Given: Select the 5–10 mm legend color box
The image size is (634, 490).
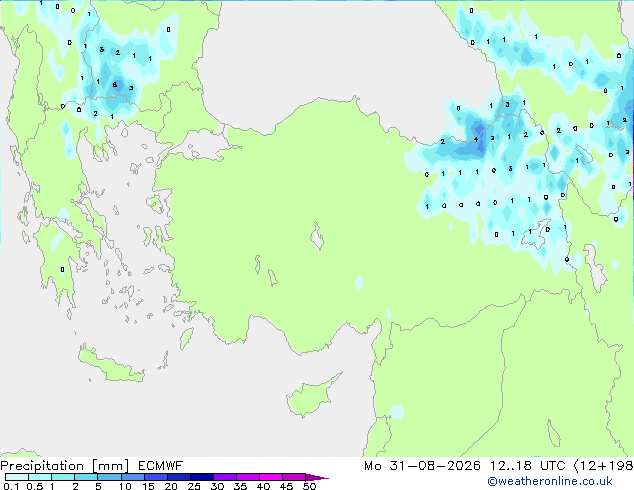Looking at the screenshot, I should [x=109, y=477].
